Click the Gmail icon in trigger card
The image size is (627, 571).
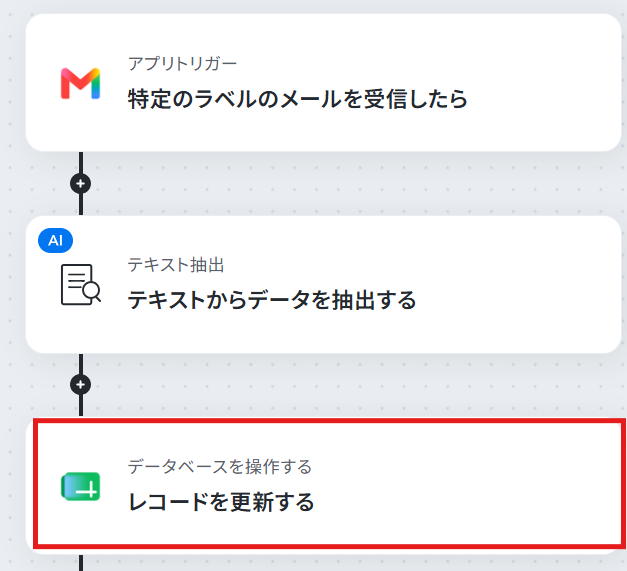pyautogui.click(x=80, y=84)
